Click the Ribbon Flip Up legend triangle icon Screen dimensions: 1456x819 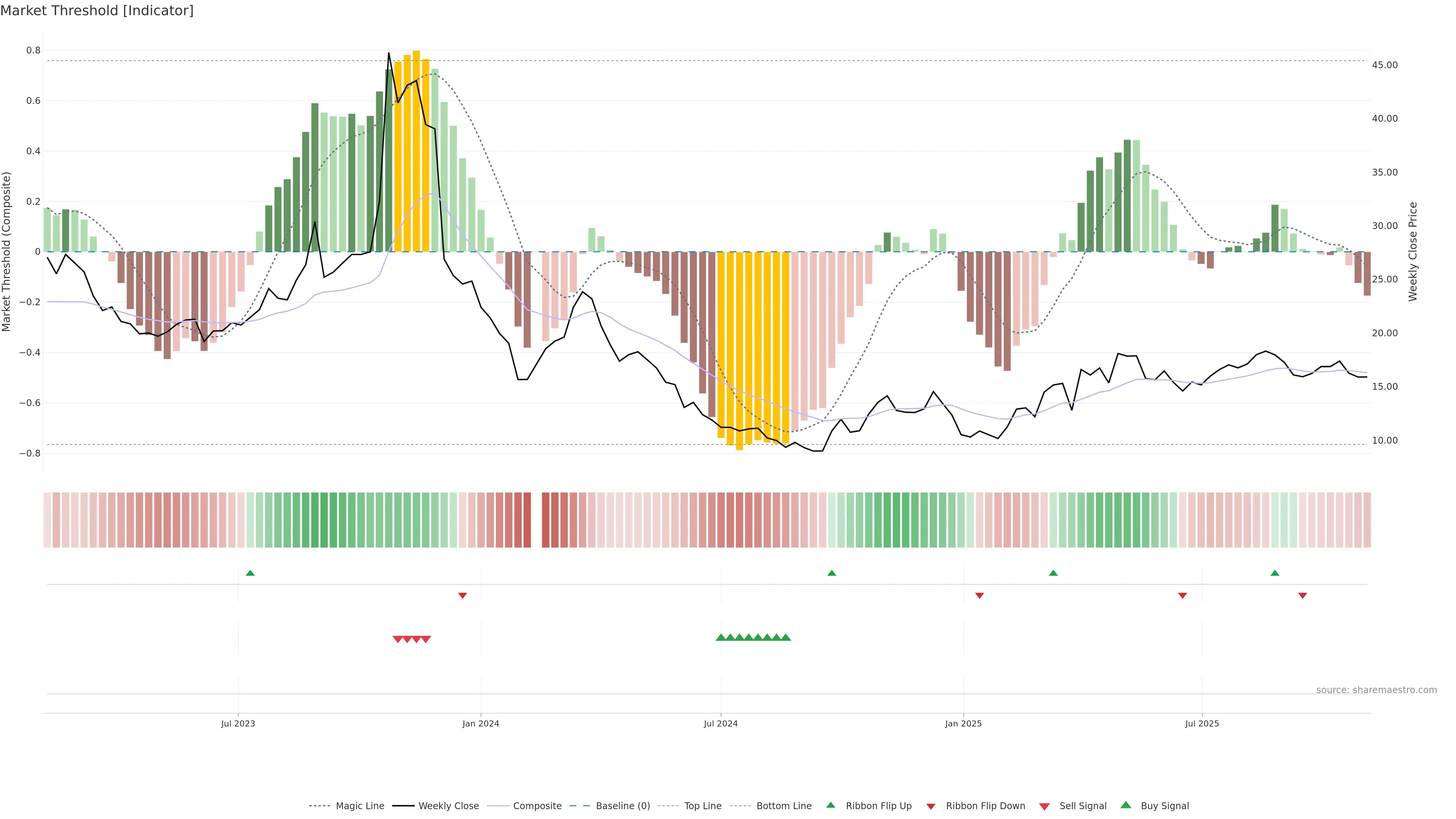click(x=830, y=805)
